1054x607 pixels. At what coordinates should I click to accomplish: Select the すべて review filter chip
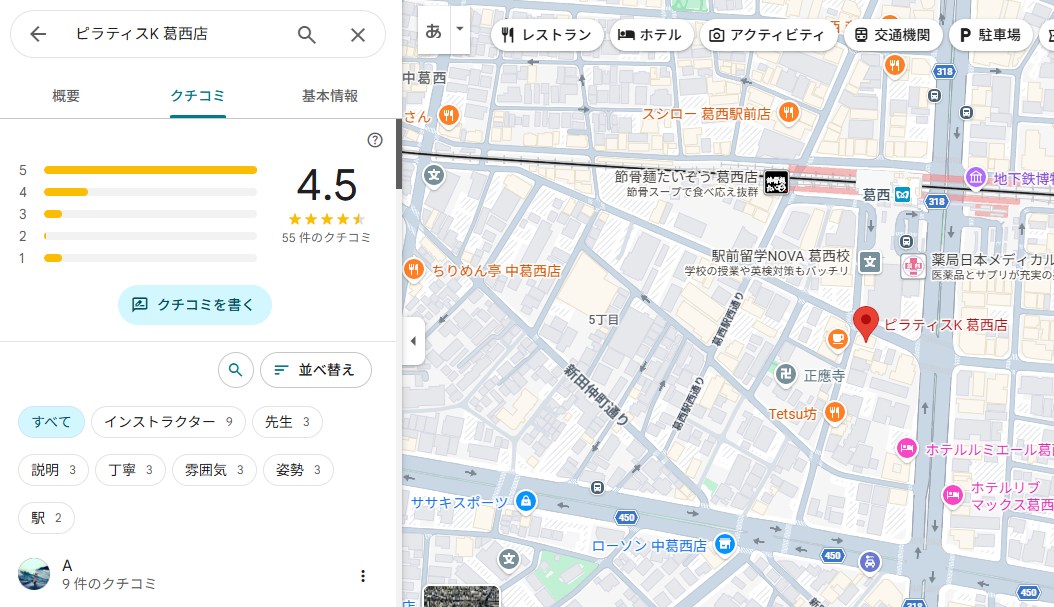[51, 422]
